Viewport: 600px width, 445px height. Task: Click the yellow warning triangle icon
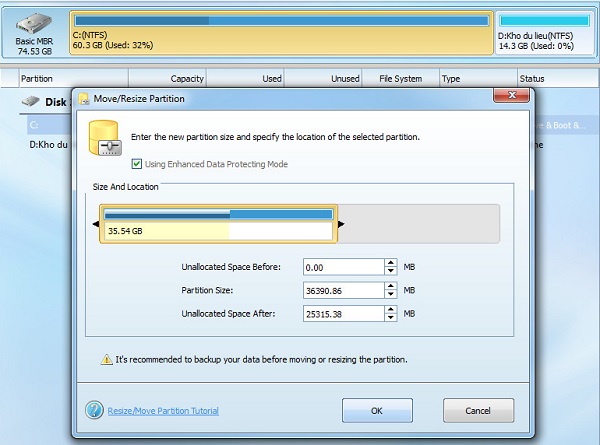[106, 359]
